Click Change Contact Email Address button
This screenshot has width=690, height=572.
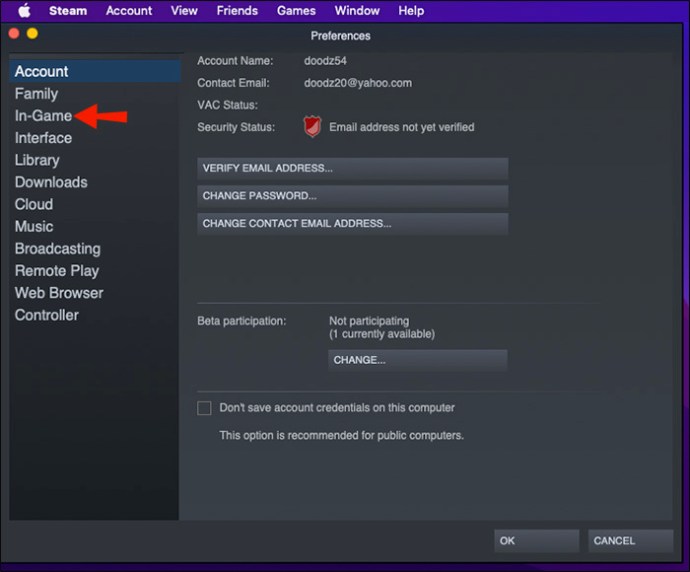click(352, 224)
